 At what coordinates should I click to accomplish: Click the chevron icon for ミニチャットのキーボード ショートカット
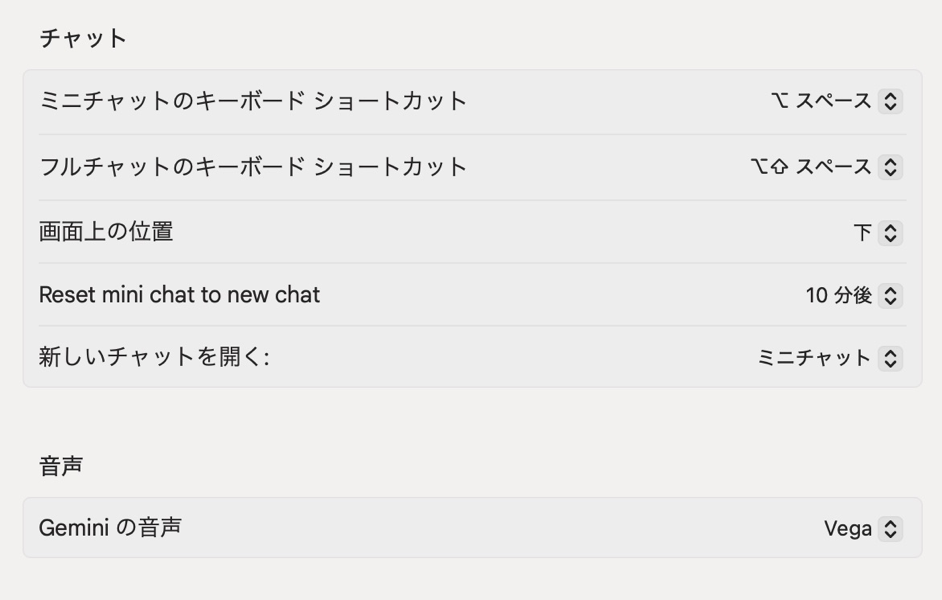point(890,101)
